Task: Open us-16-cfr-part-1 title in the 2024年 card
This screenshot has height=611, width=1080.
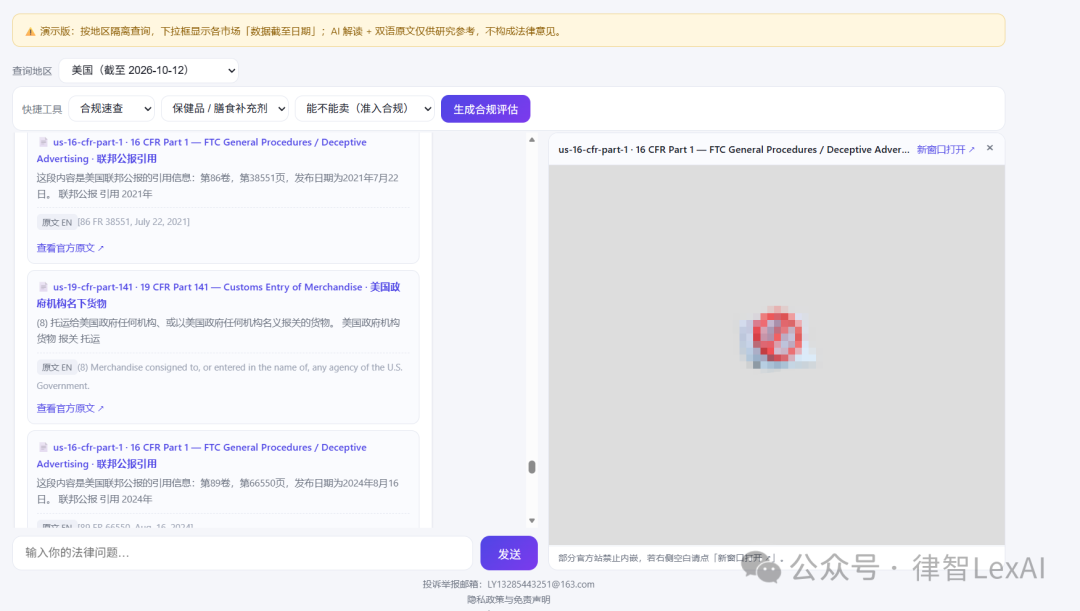Action: tap(202, 455)
